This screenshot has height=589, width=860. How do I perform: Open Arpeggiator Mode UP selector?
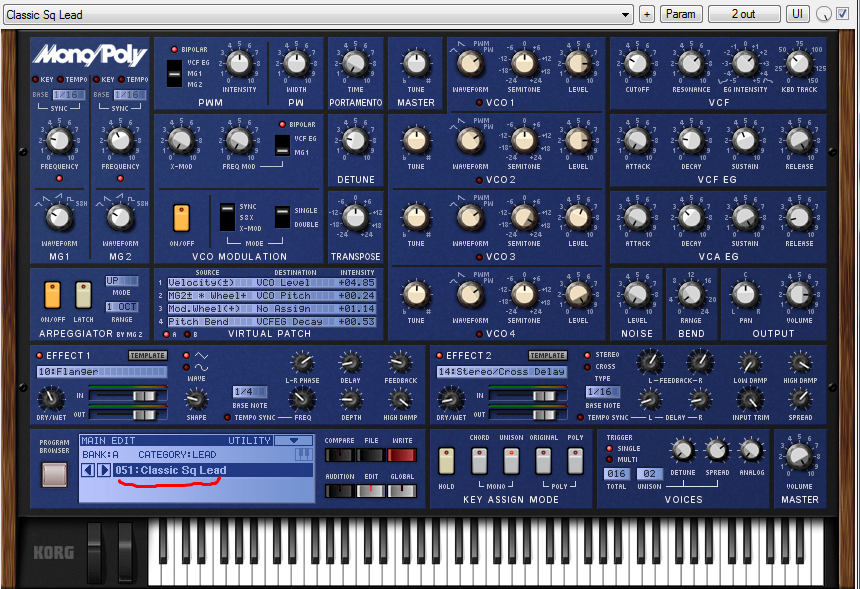[x=122, y=281]
